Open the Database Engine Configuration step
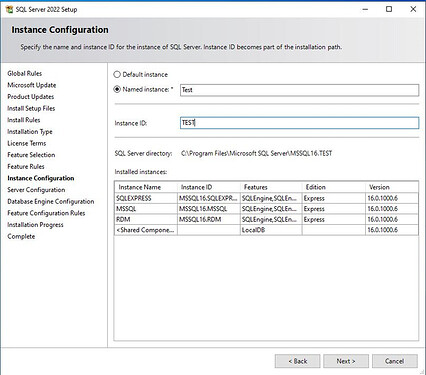 pos(51,202)
